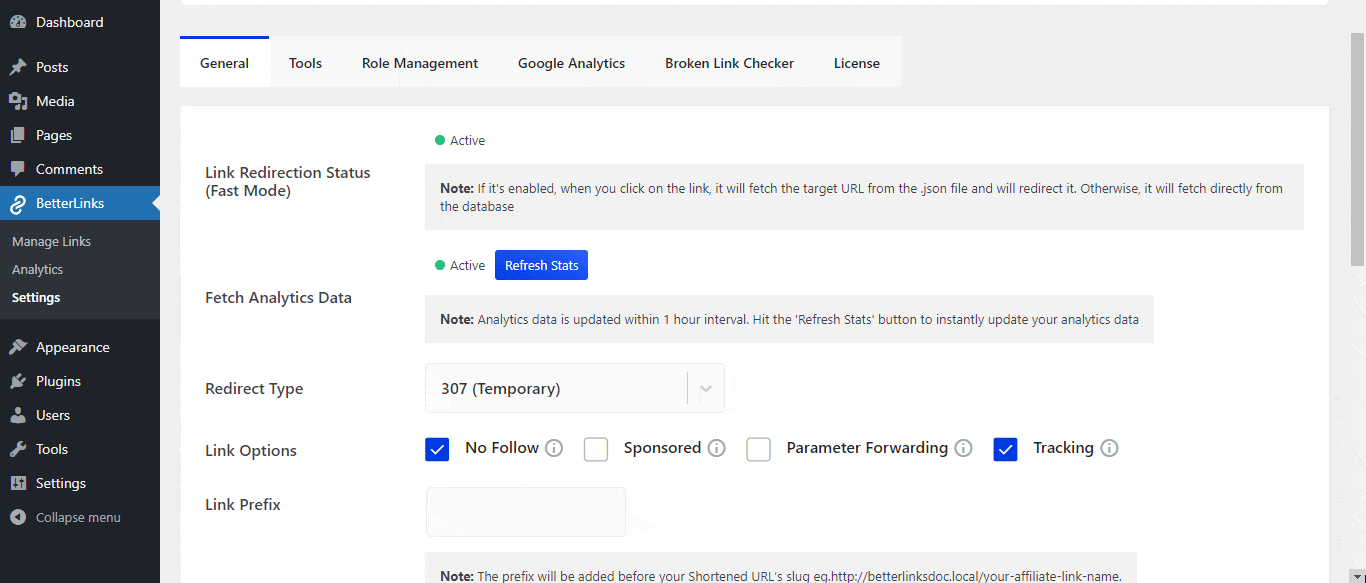
Task: Click the Posts pushpin icon
Action: pyautogui.click(x=18, y=67)
